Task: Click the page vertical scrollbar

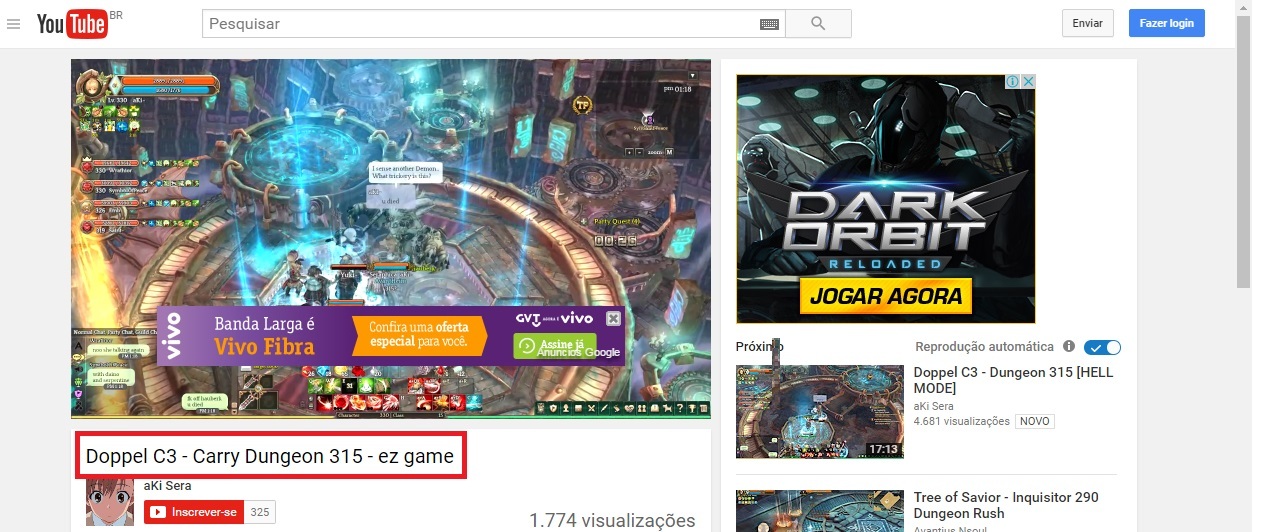Action: point(1243,150)
